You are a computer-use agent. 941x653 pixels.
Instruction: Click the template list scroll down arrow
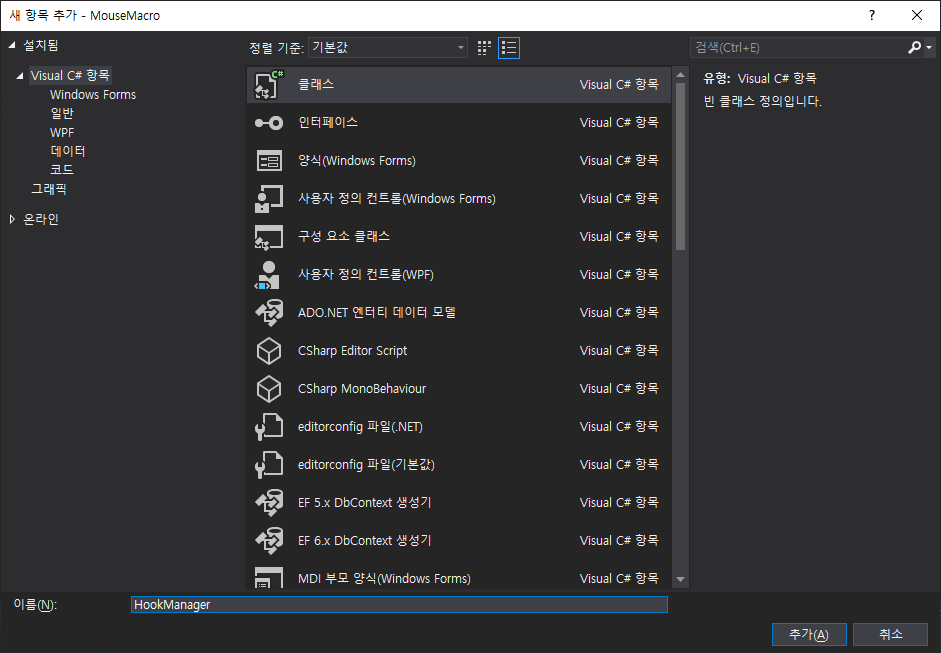[x=680, y=579]
